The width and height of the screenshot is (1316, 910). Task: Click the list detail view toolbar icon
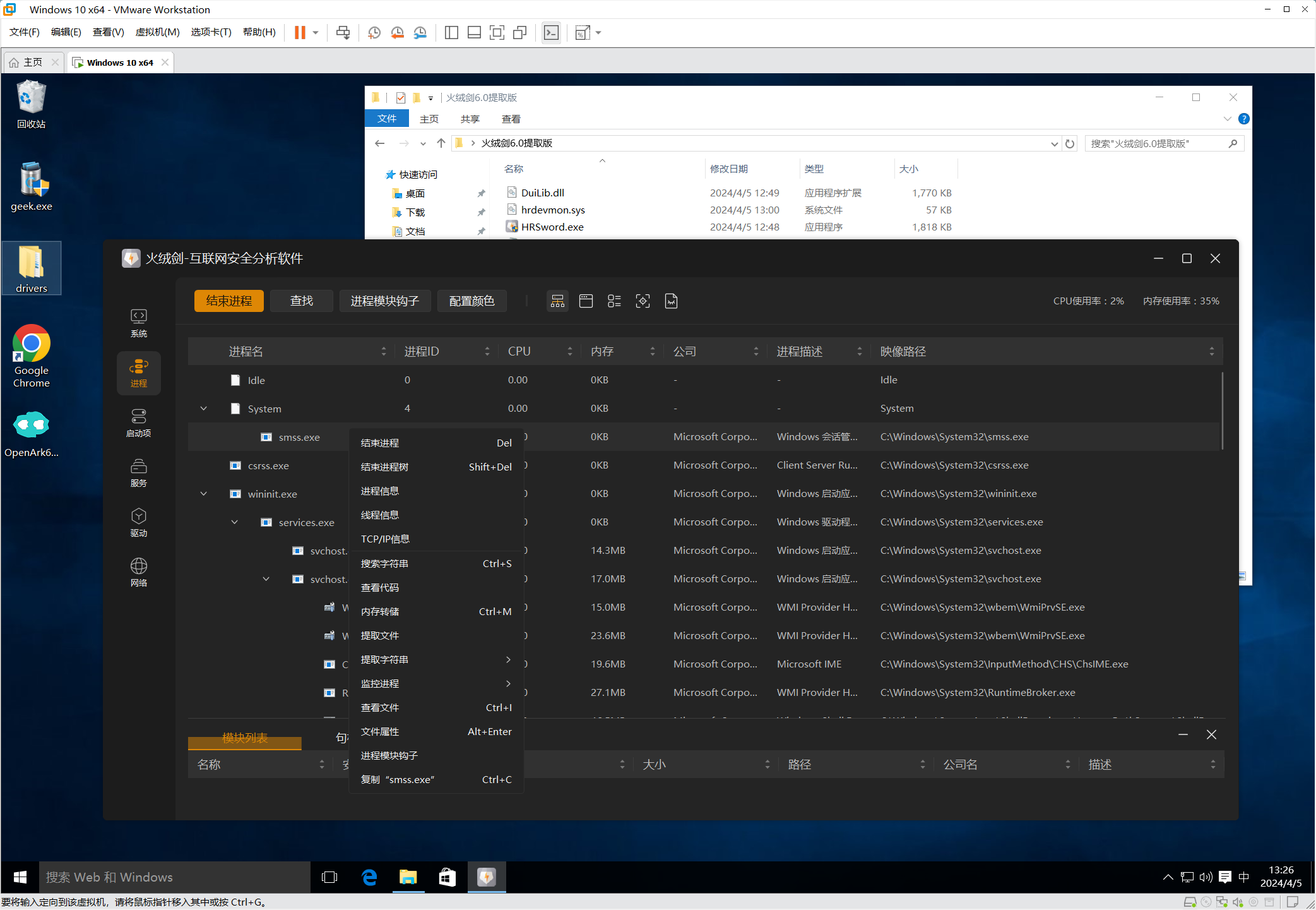coord(614,301)
